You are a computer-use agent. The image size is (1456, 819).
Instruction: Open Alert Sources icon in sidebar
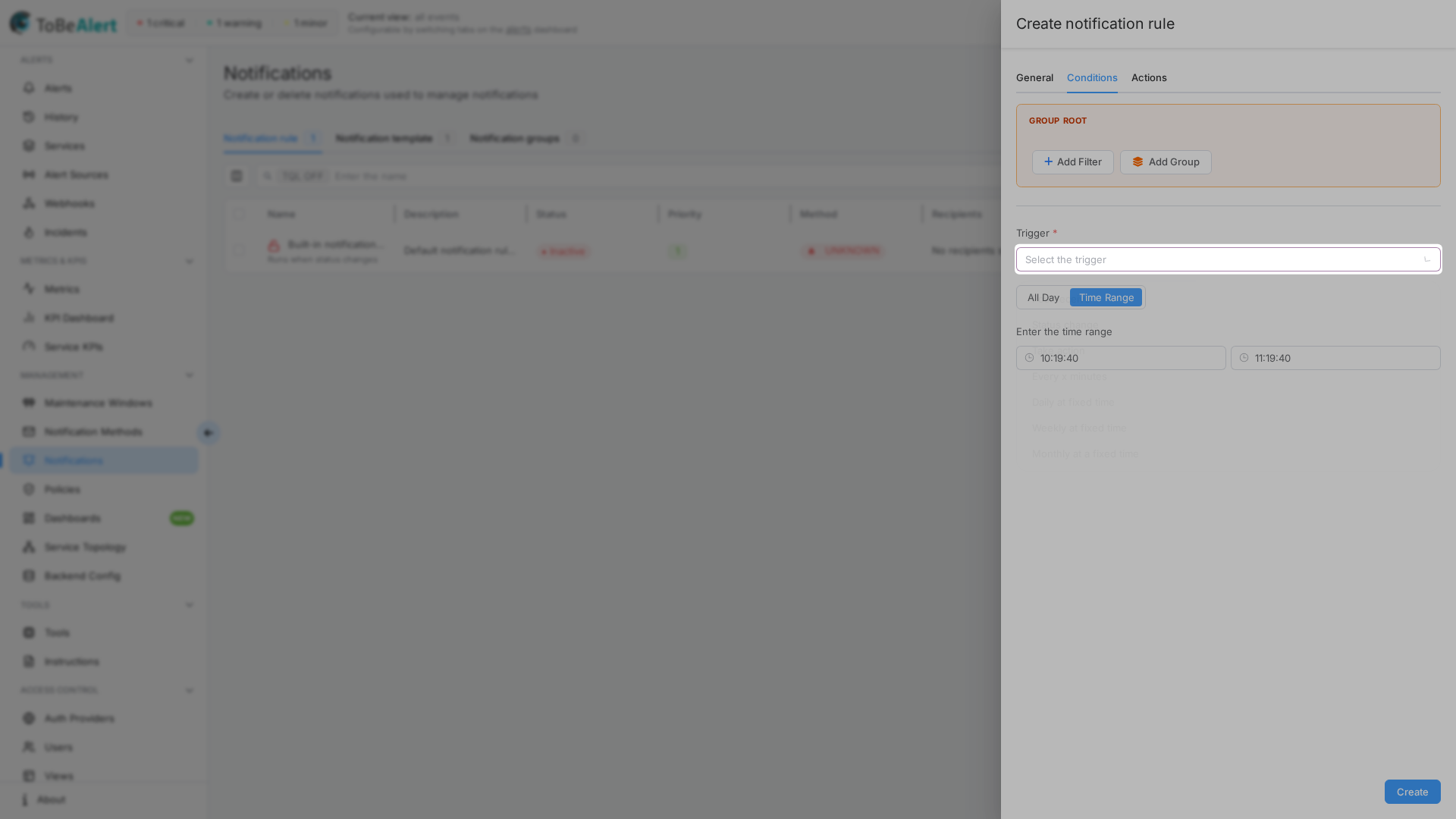tap(29, 174)
